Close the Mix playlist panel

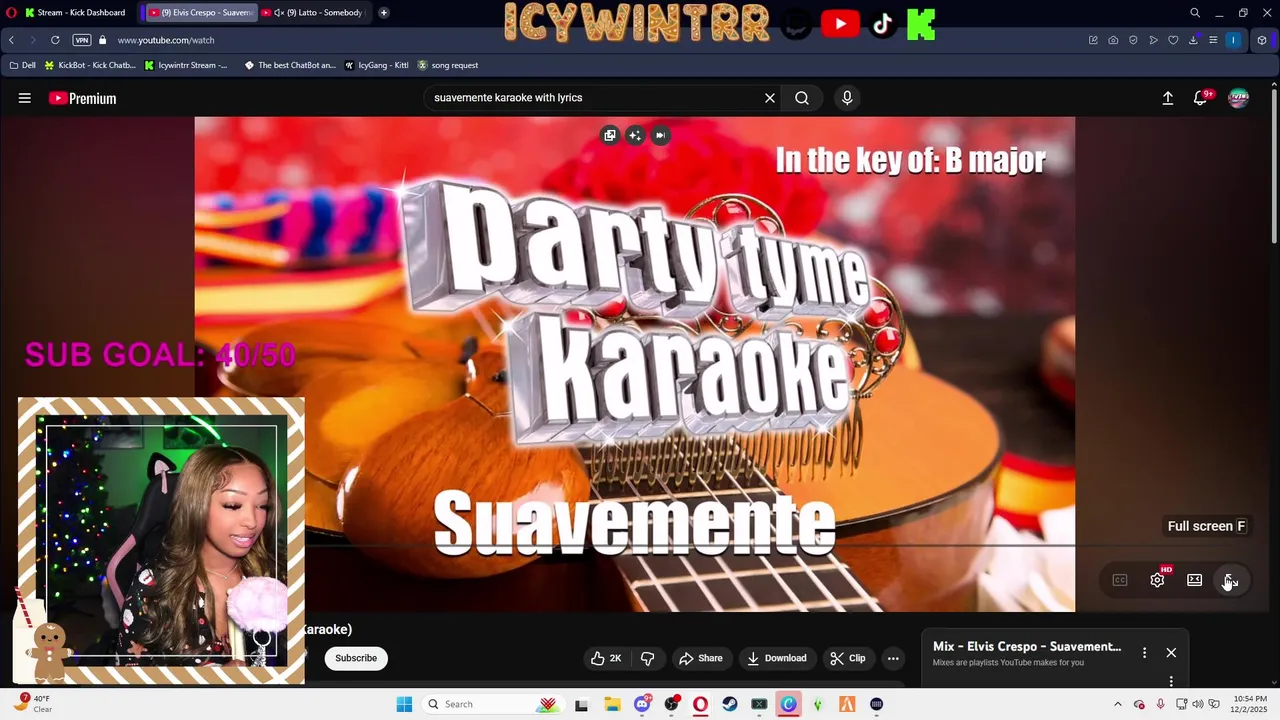(x=1171, y=653)
